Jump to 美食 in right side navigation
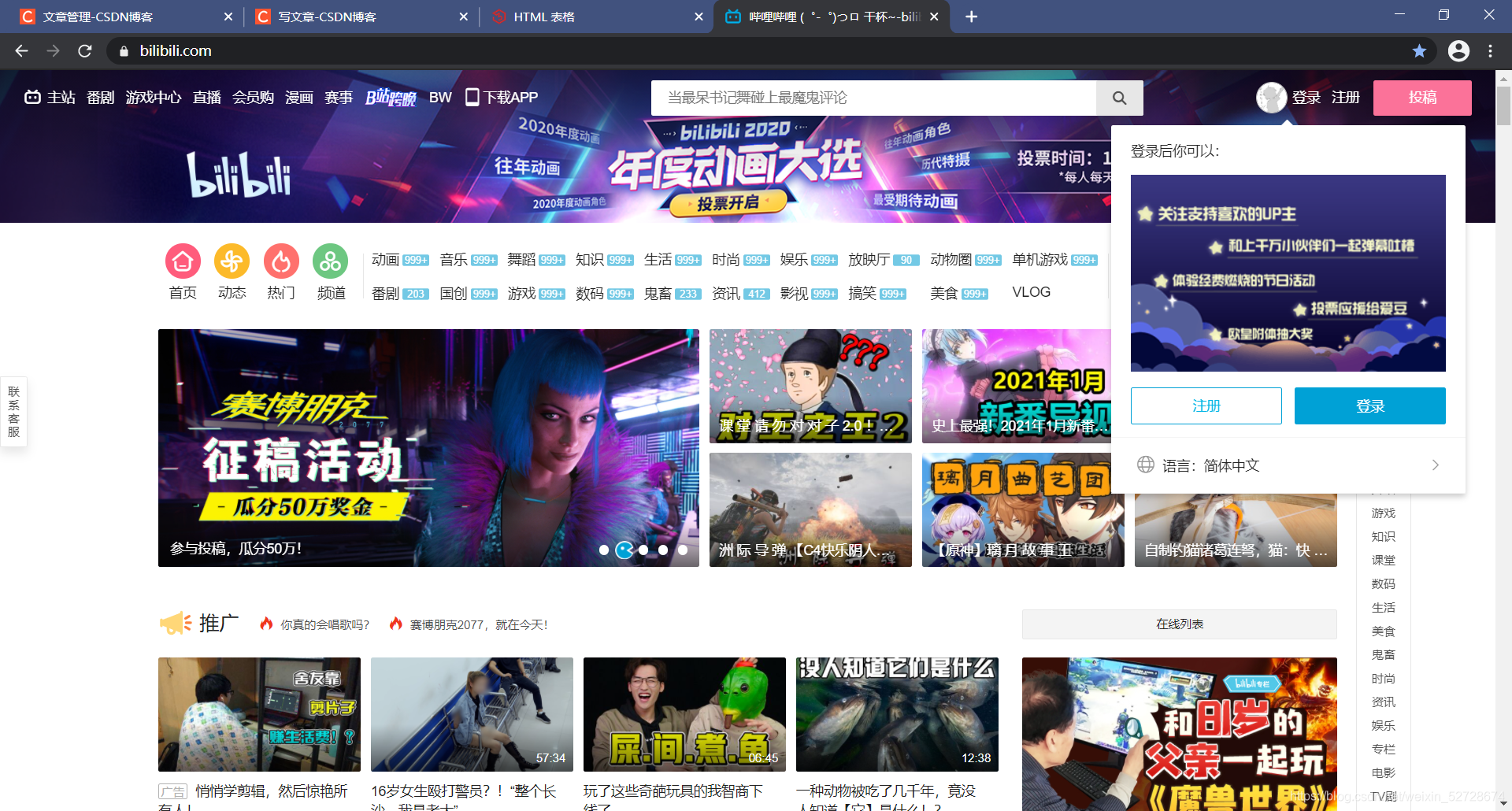The image size is (1512, 811). coord(1383,631)
